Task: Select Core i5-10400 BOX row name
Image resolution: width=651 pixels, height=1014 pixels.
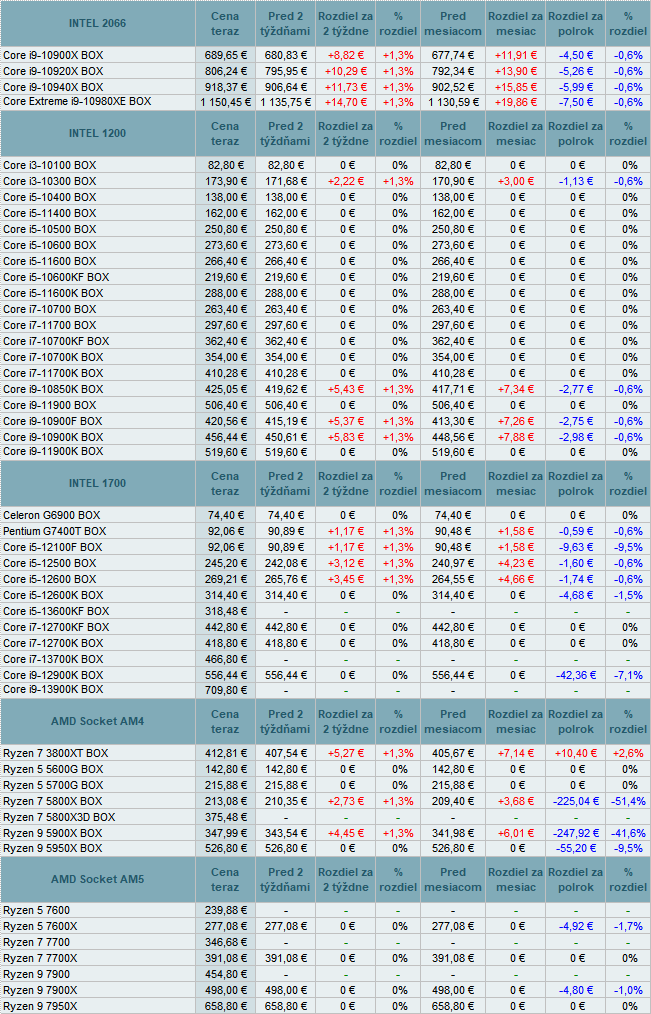Action: [x=50, y=197]
